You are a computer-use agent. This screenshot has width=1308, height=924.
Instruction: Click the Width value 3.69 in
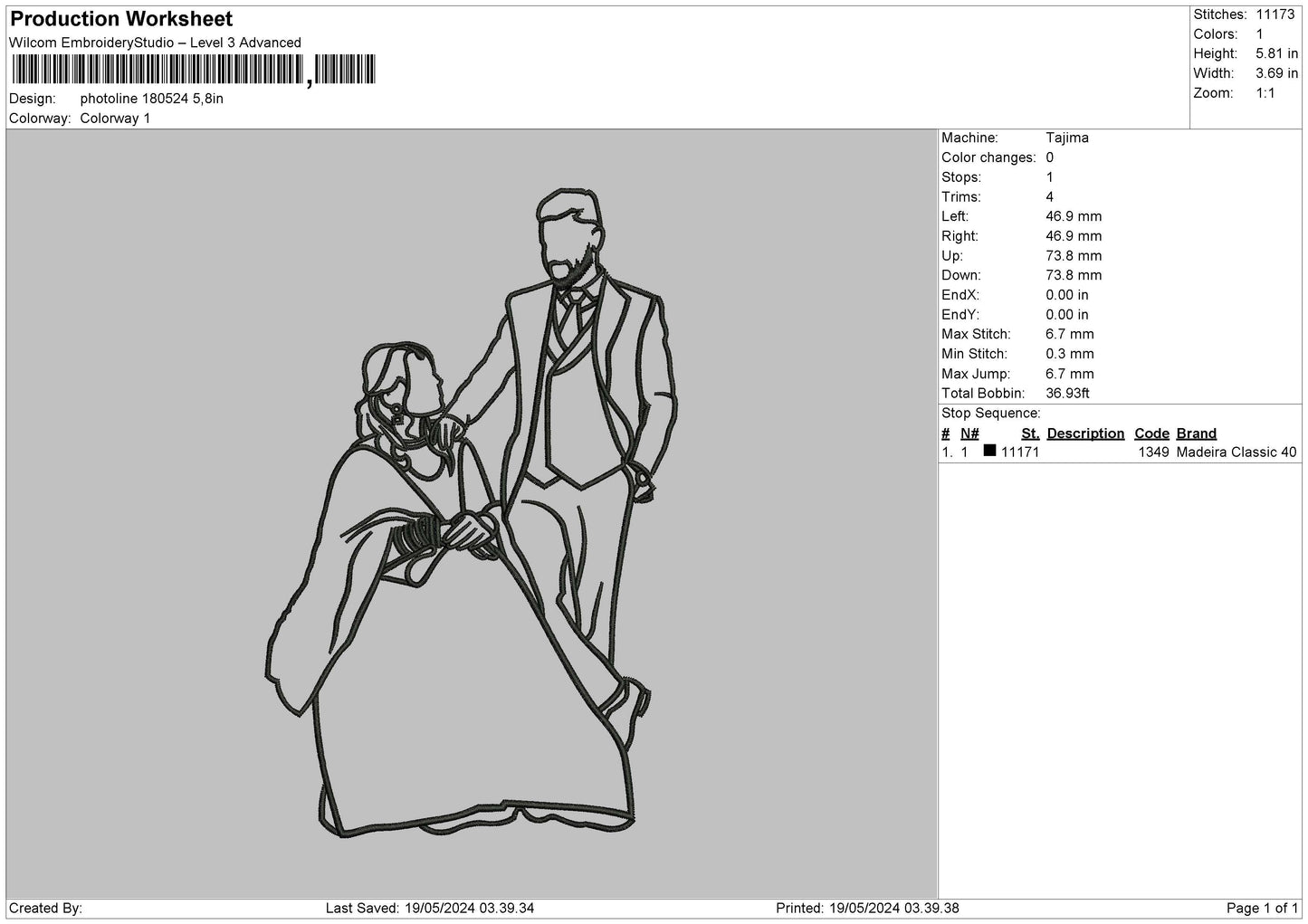[1277, 73]
